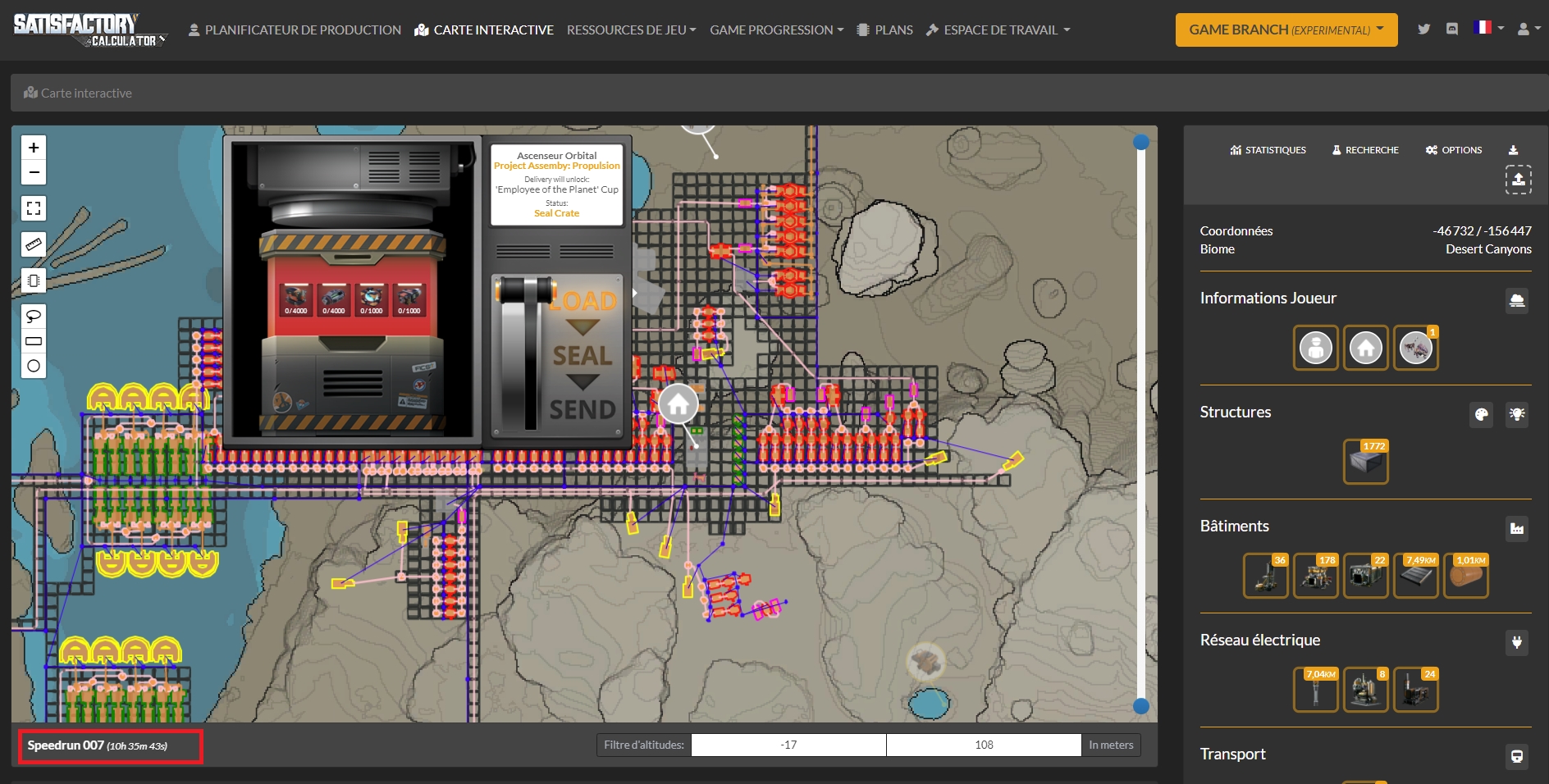Enter fullscreen map view
The image size is (1549, 784).
tap(34, 208)
